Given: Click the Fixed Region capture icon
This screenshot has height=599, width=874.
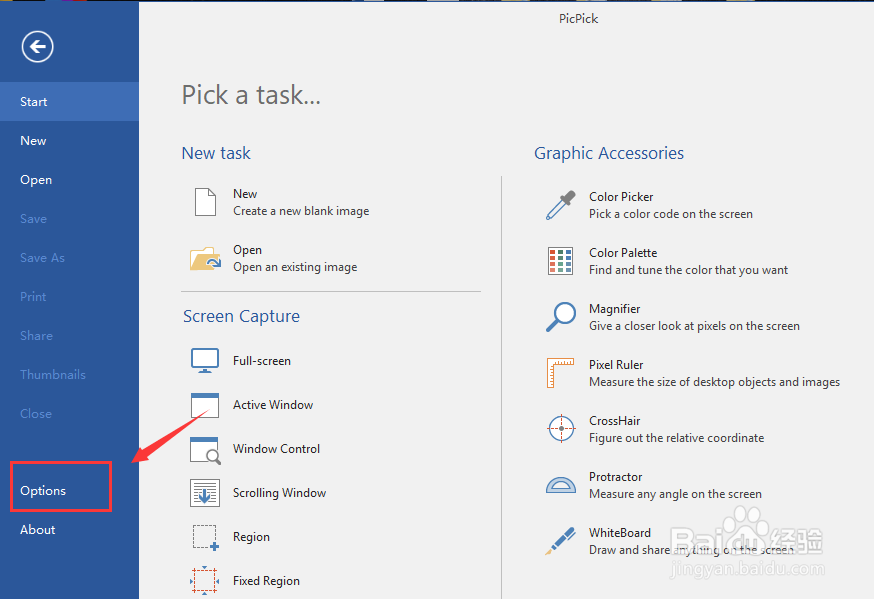Looking at the screenshot, I should [205, 580].
